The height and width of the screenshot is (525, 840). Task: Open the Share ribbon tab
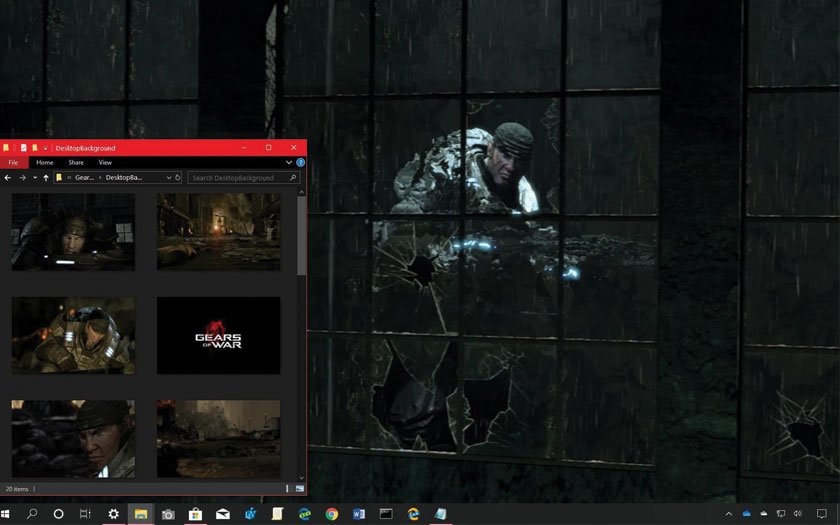click(76, 162)
